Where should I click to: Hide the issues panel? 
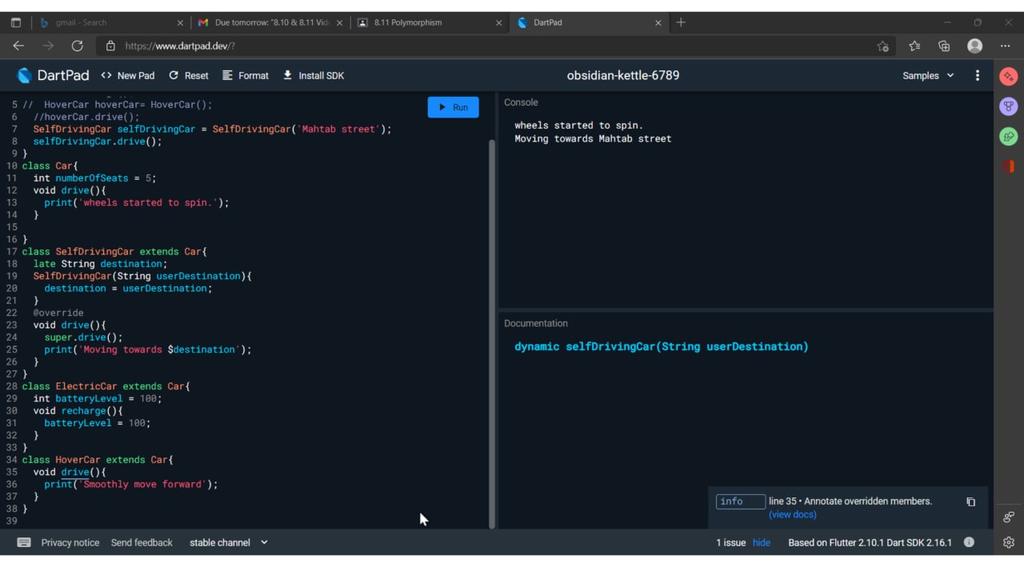point(761,542)
